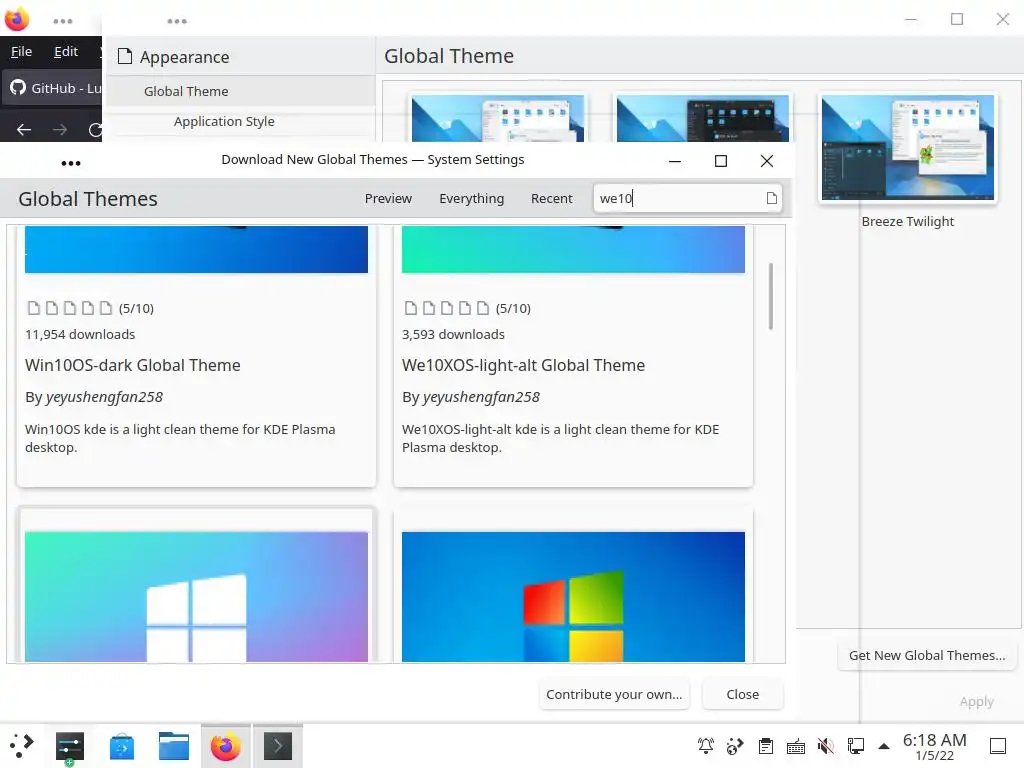Open System Settings titlebar three-dot menu

tap(177, 21)
